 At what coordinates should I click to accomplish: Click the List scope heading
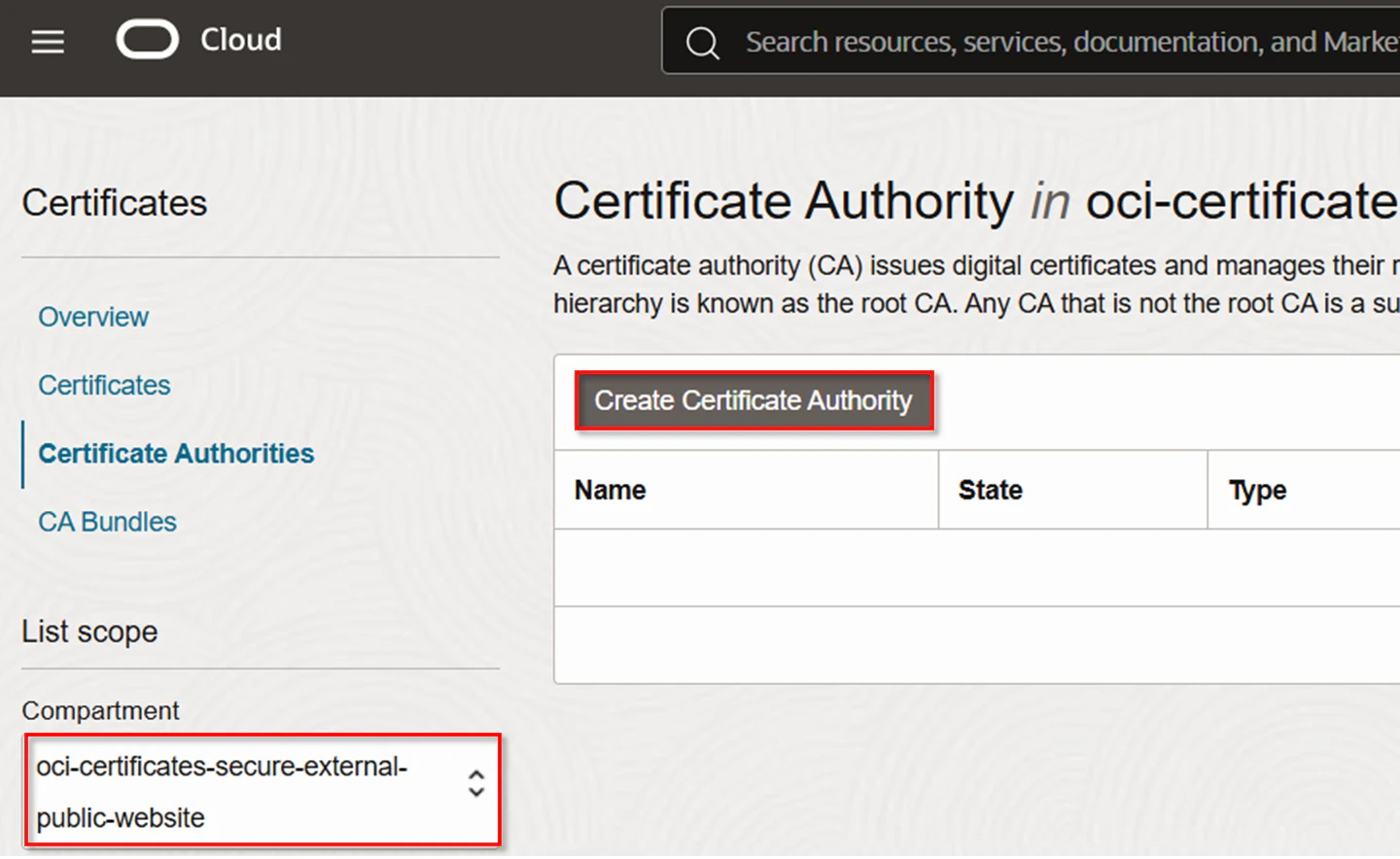click(x=89, y=632)
